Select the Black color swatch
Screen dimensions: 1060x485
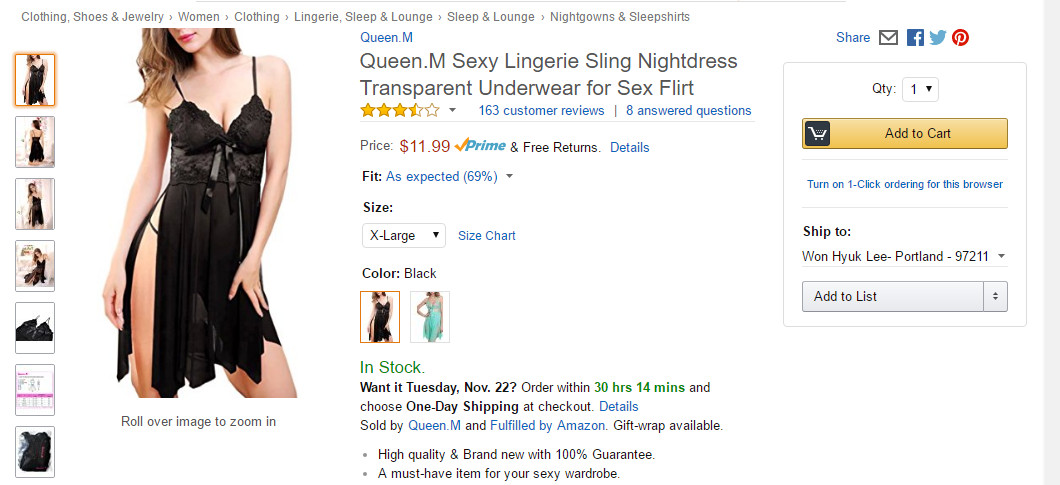tap(380, 317)
